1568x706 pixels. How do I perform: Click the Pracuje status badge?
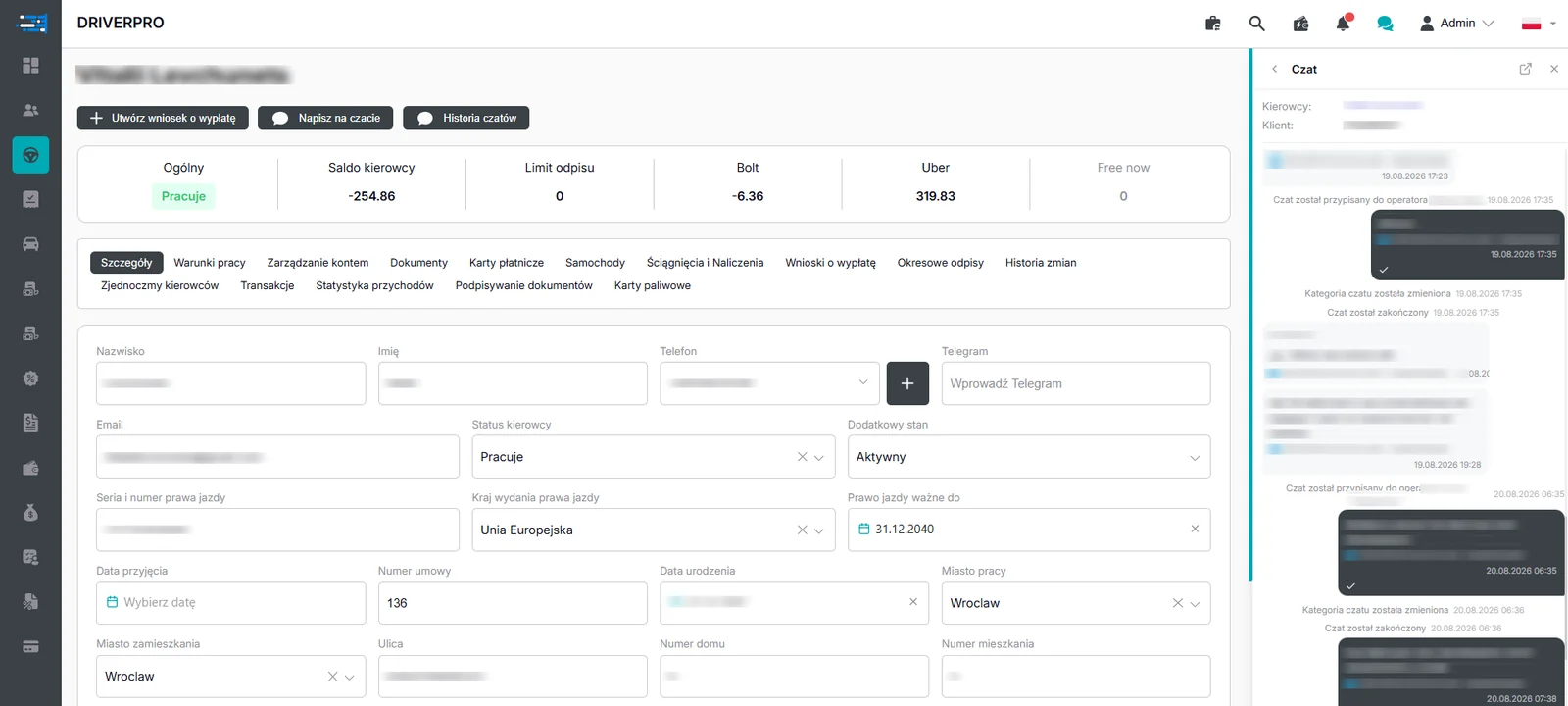(x=183, y=196)
